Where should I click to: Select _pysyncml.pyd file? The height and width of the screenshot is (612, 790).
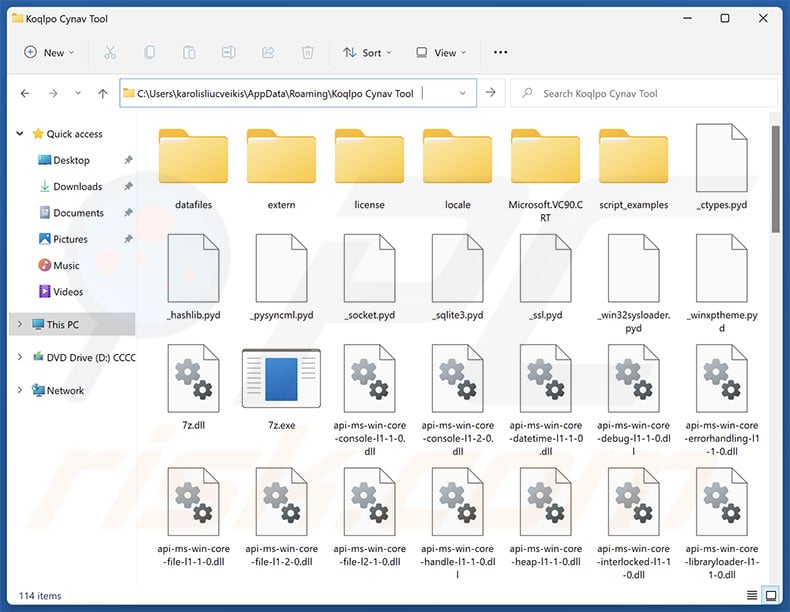(x=281, y=278)
